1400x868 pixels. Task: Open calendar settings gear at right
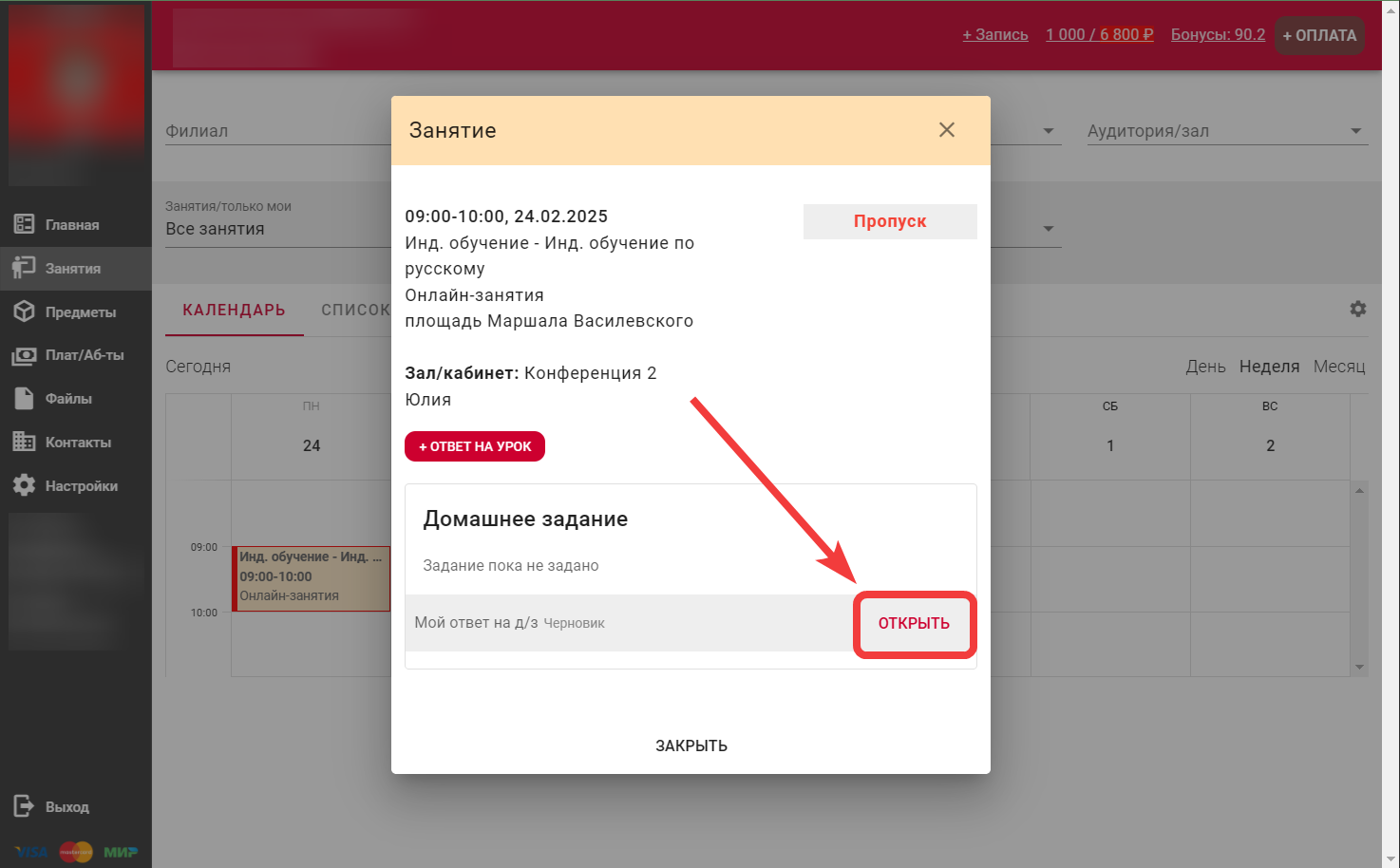point(1357,309)
